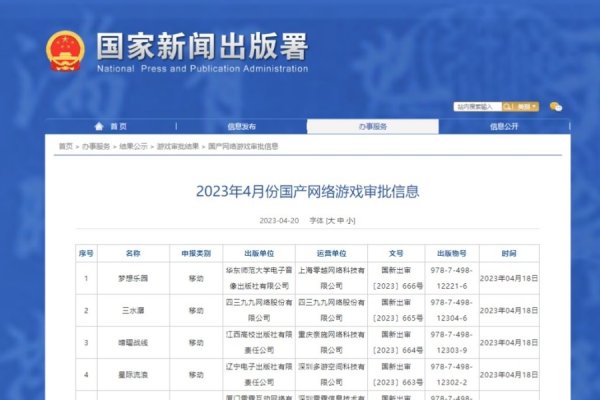Click operator 上海零越网络科技有限公司
The height and width of the screenshot is (400, 600).
click(x=331, y=278)
